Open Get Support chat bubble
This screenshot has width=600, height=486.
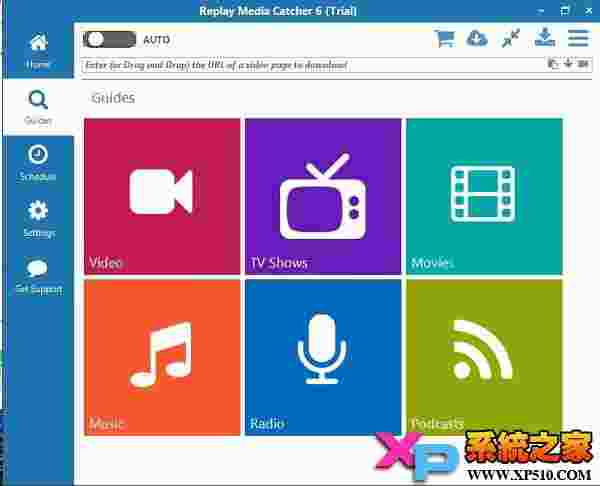coord(38,276)
